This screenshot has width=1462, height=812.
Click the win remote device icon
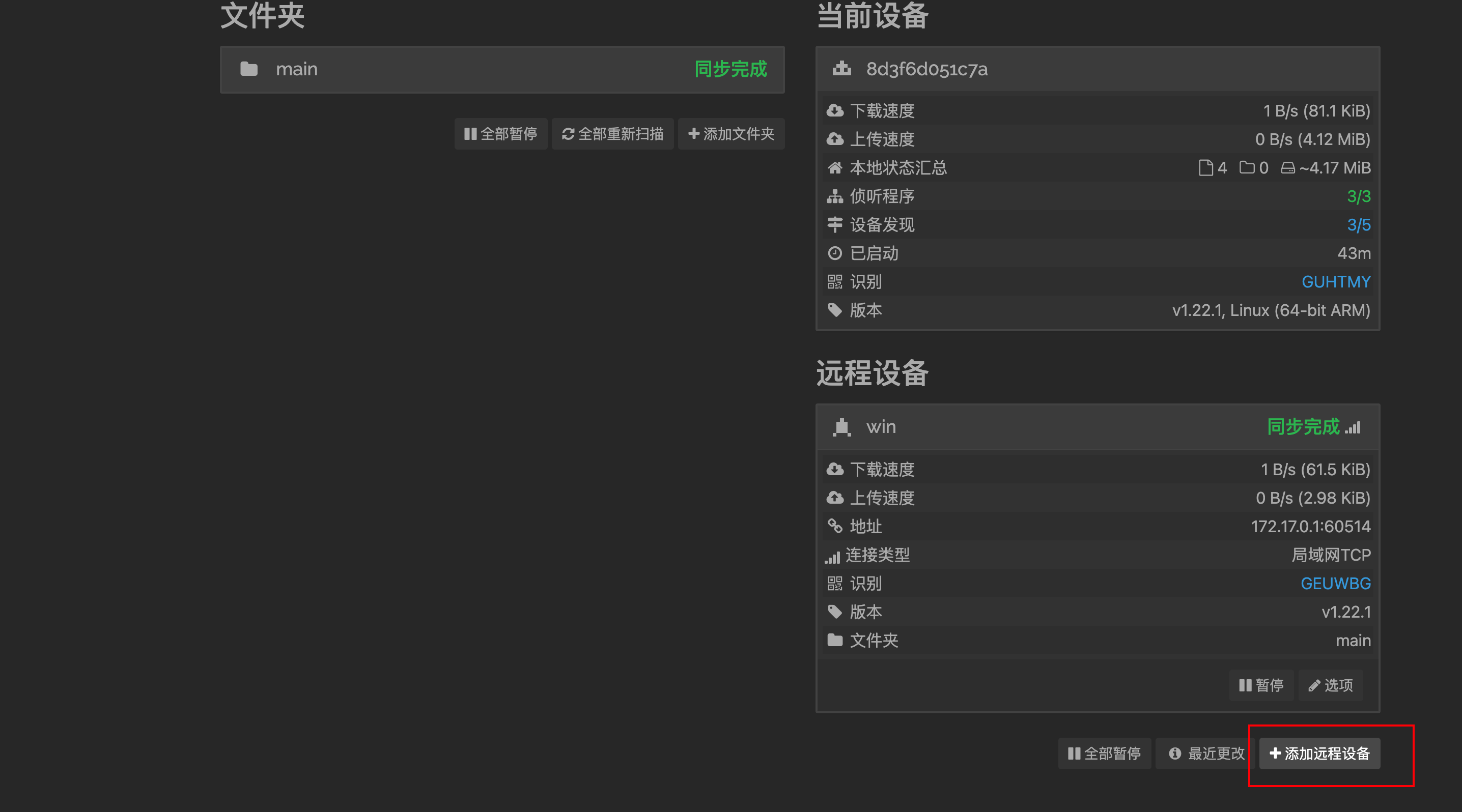click(x=841, y=427)
